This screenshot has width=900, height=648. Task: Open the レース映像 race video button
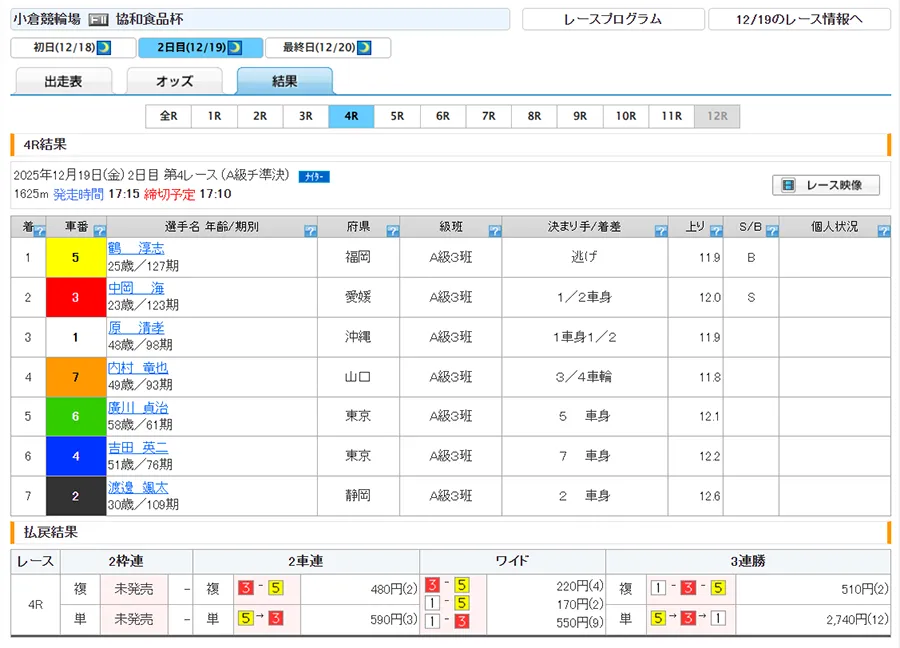point(825,185)
